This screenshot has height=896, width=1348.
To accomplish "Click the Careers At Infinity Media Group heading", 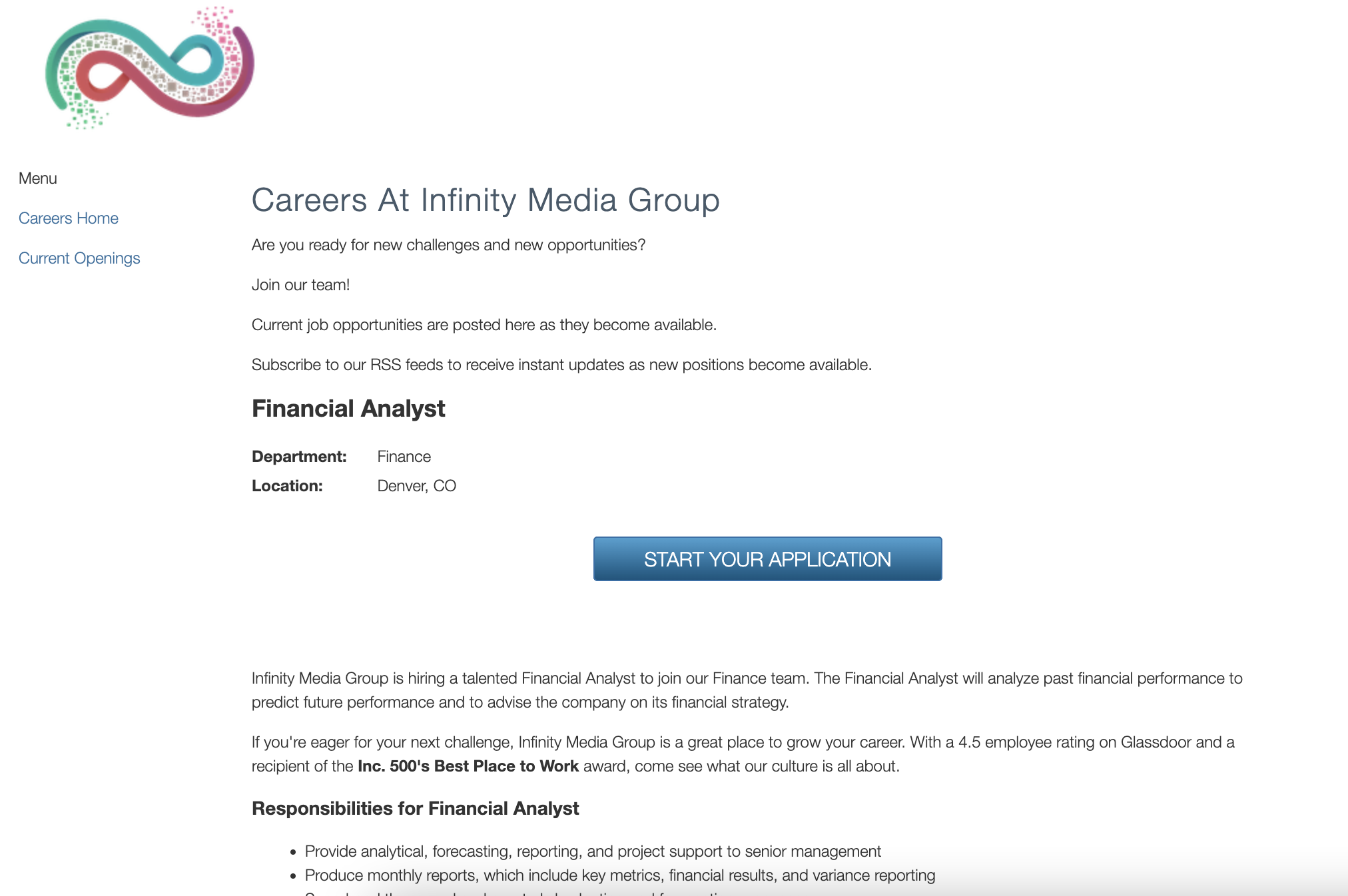I will [486, 200].
